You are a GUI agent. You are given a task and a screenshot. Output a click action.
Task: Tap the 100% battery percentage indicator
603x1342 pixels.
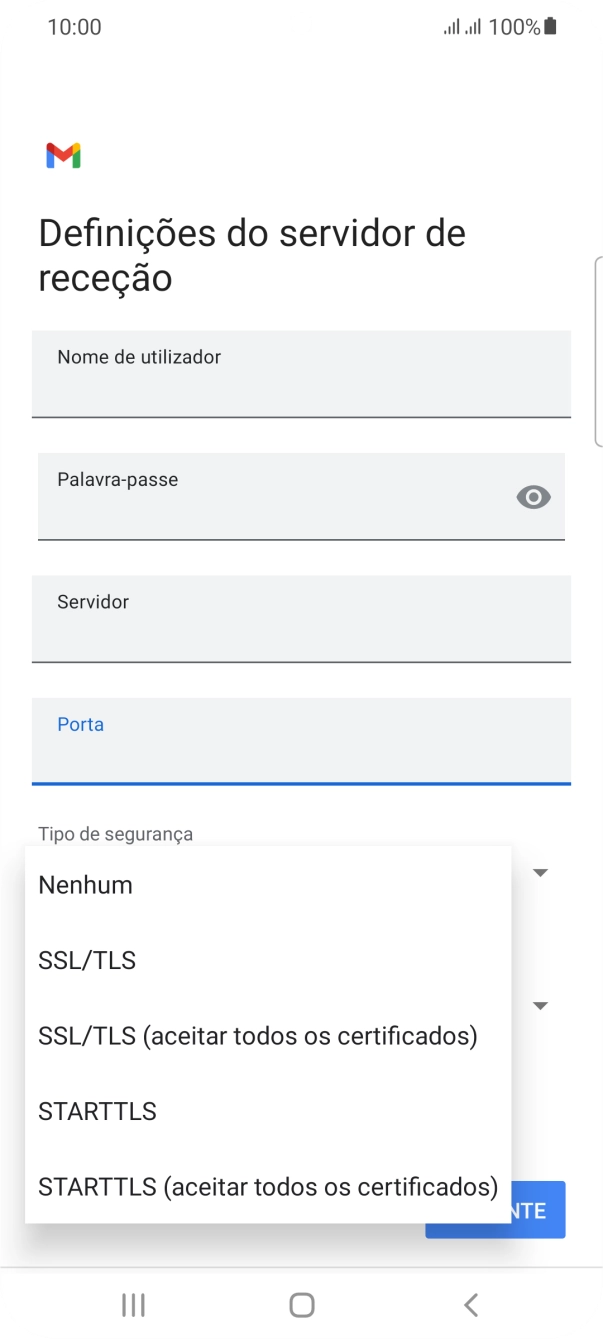pyautogui.click(x=515, y=26)
